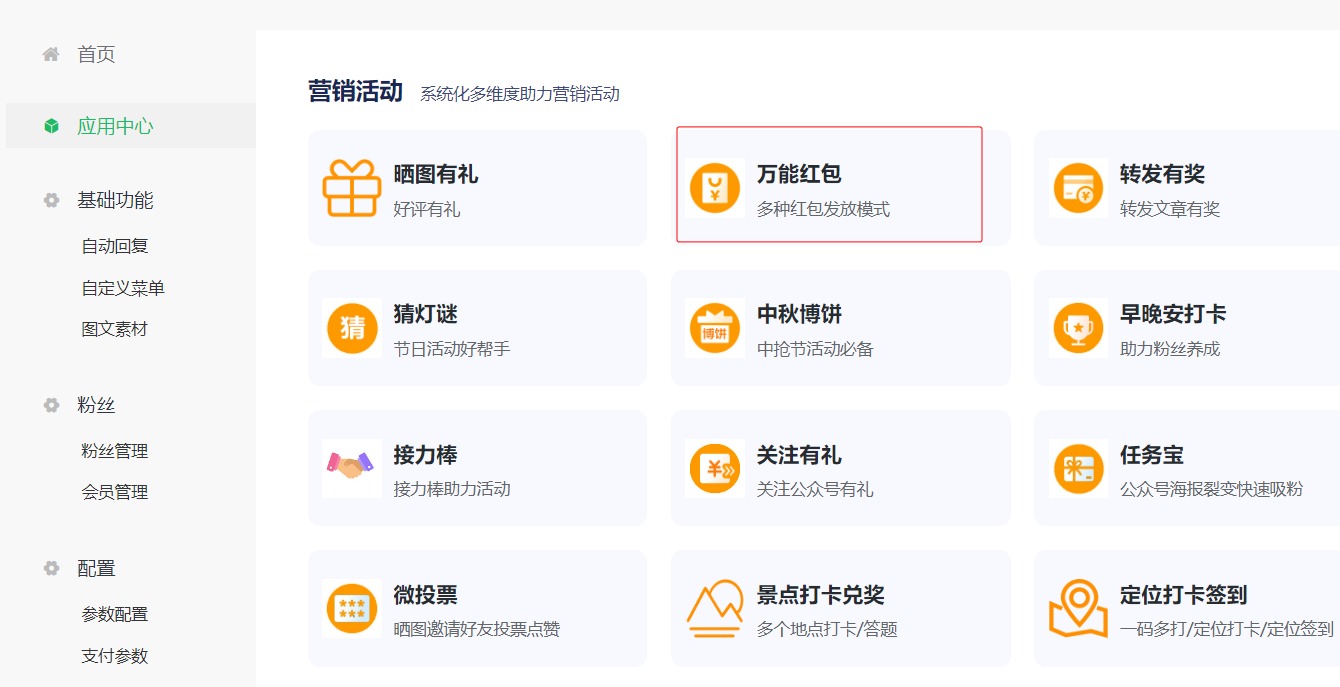Click the 中秋博饼 icon
Image resolution: width=1340 pixels, height=687 pixels.
pos(715,327)
